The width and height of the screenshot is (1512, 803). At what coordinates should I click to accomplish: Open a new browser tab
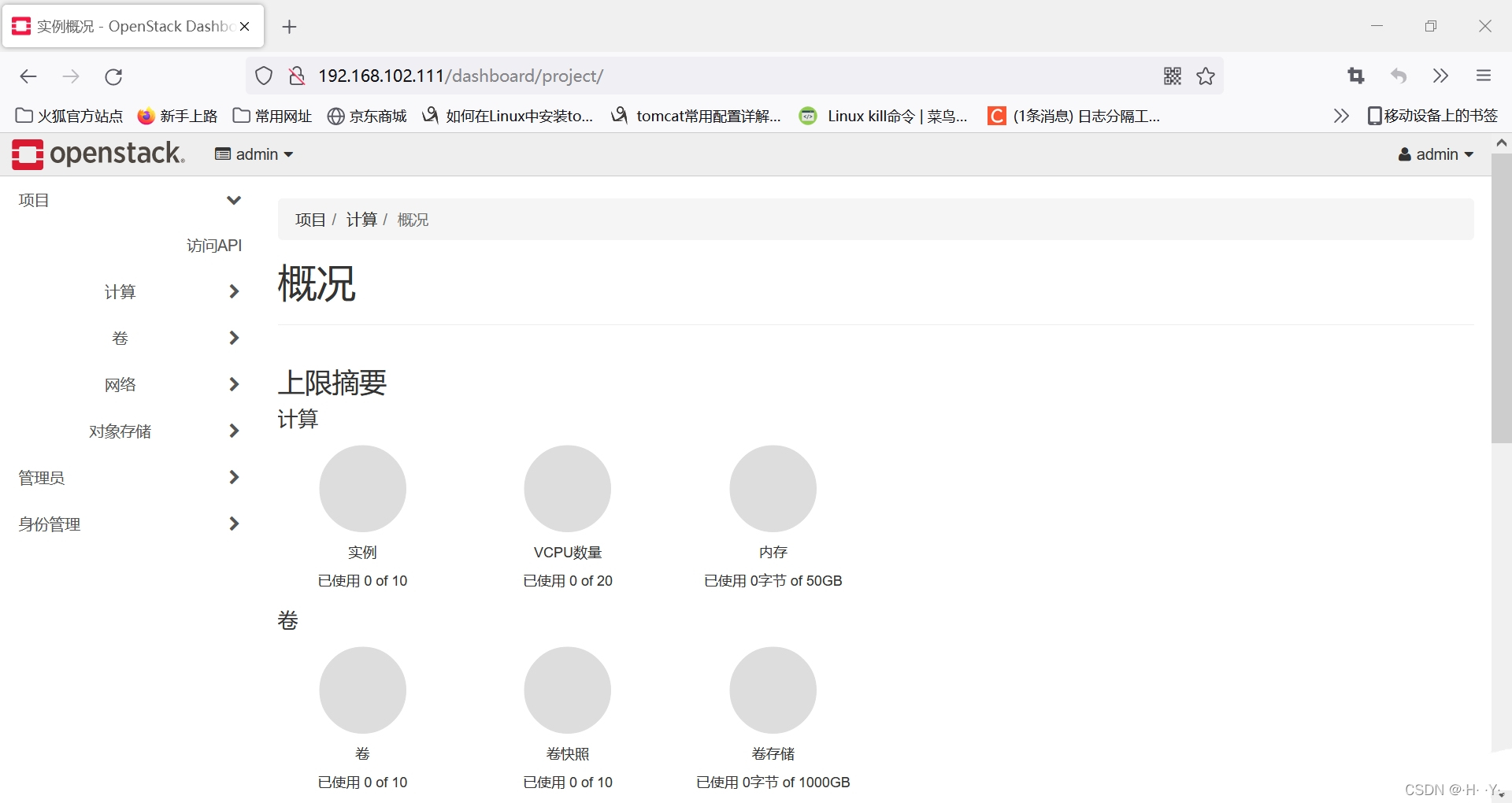tap(289, 27)
